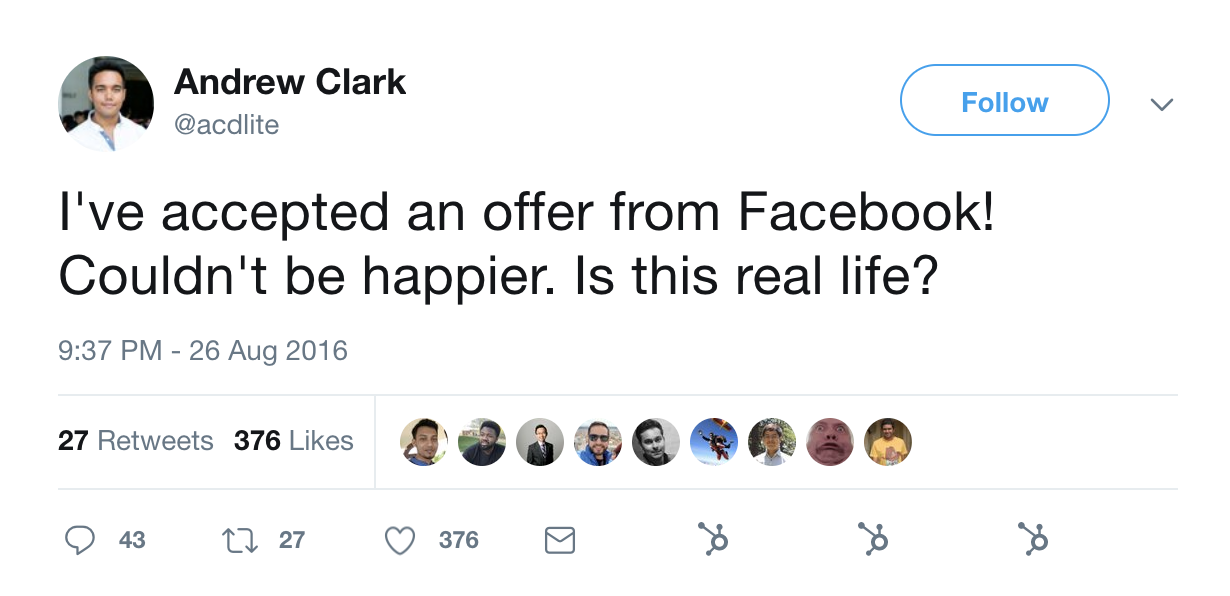Show the 376 Likes list
The image size is (1230, 596).
point(293,441)
